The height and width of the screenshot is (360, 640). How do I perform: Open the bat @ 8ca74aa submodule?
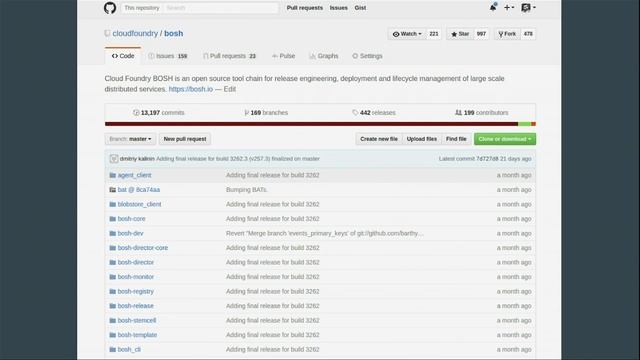pos(139,190)
